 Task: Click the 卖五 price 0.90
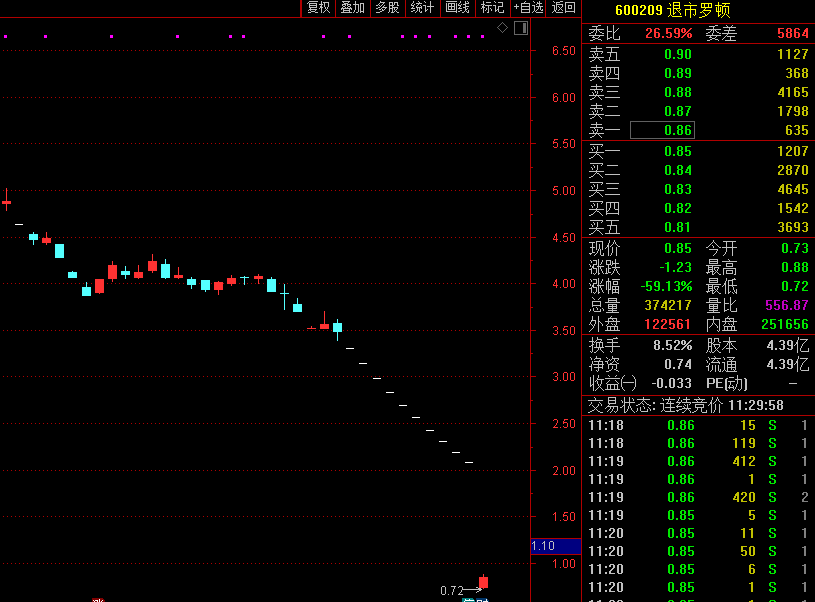tap(678, 54)
